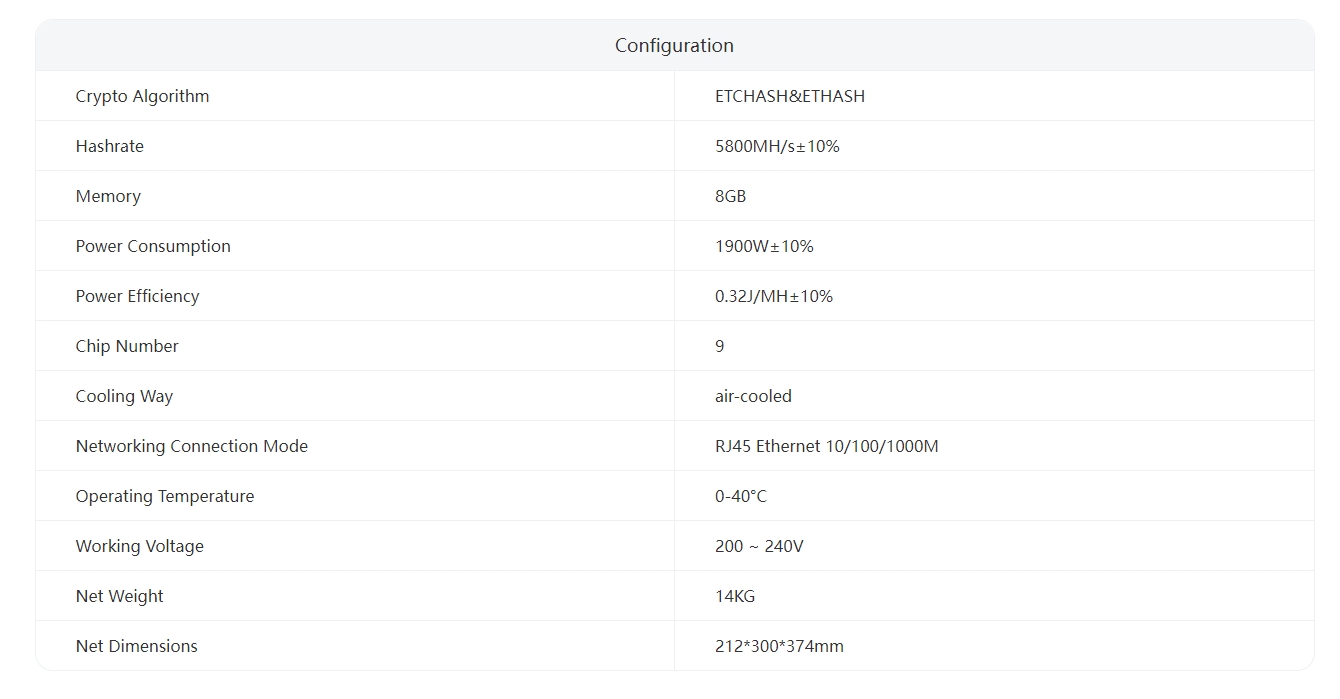The width and height of the screenshot is (1340, 699).
Task: Click the 14KG weight value
Action: click(735, 596)
